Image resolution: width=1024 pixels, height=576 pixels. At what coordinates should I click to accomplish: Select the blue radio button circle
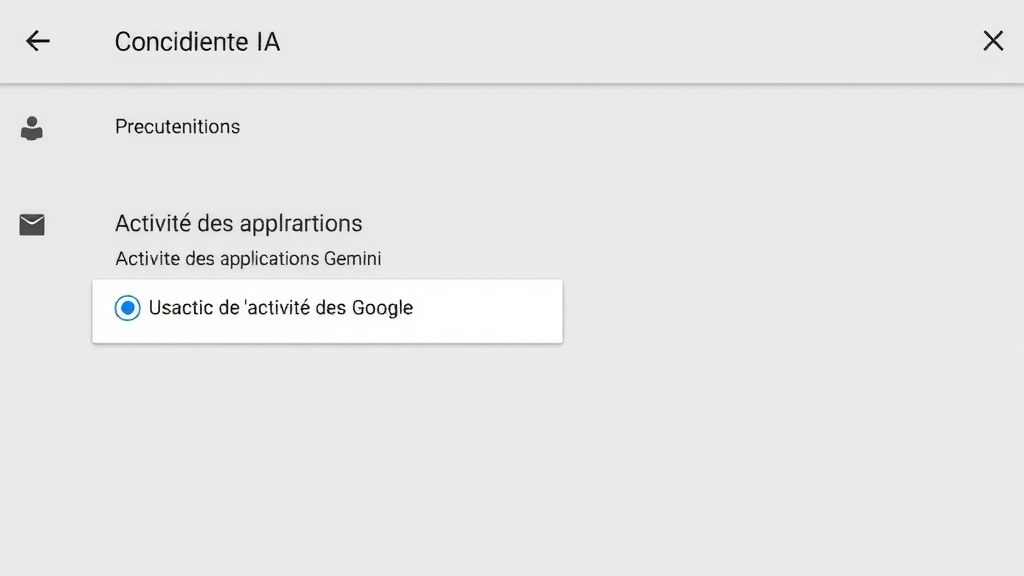point(127,308)
